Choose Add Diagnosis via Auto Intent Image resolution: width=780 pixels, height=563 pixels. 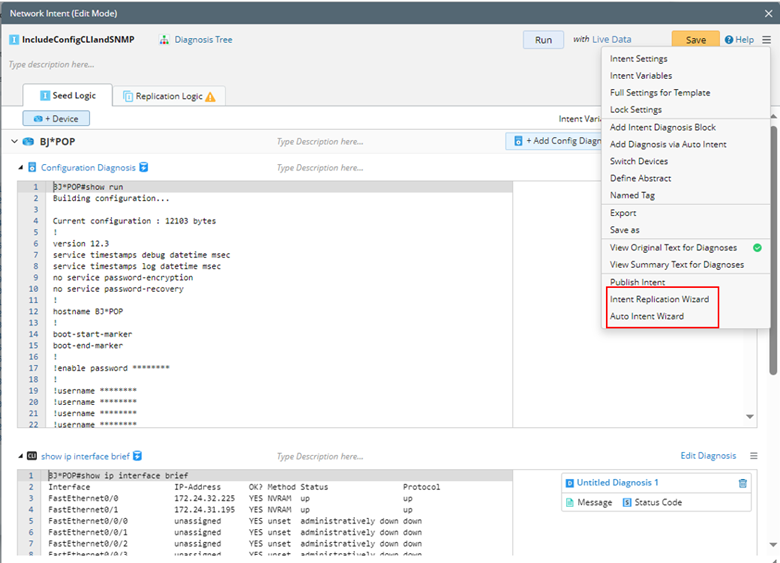click(x=668, y=144)
